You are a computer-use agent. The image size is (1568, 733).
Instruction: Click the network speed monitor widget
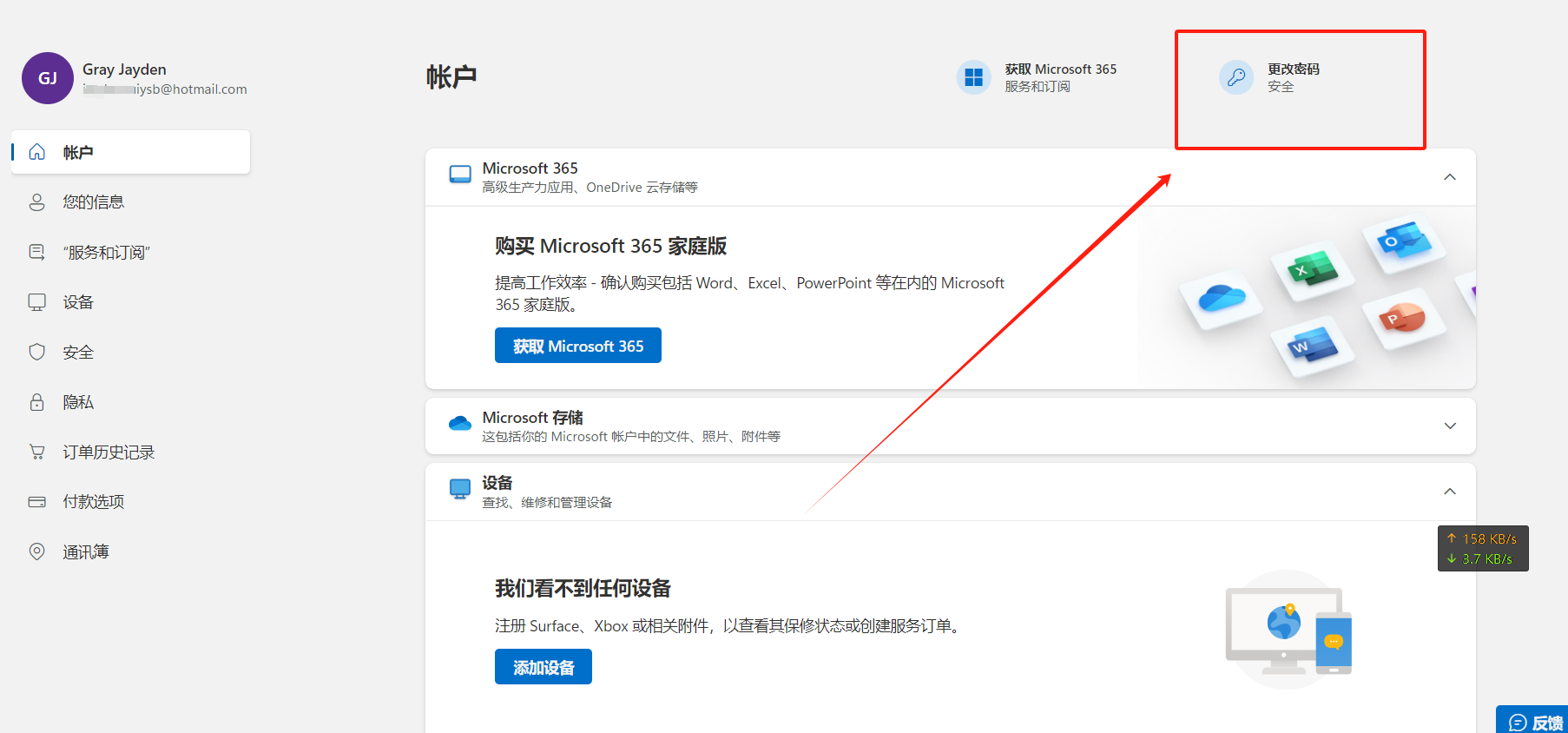coord(1483,549)
